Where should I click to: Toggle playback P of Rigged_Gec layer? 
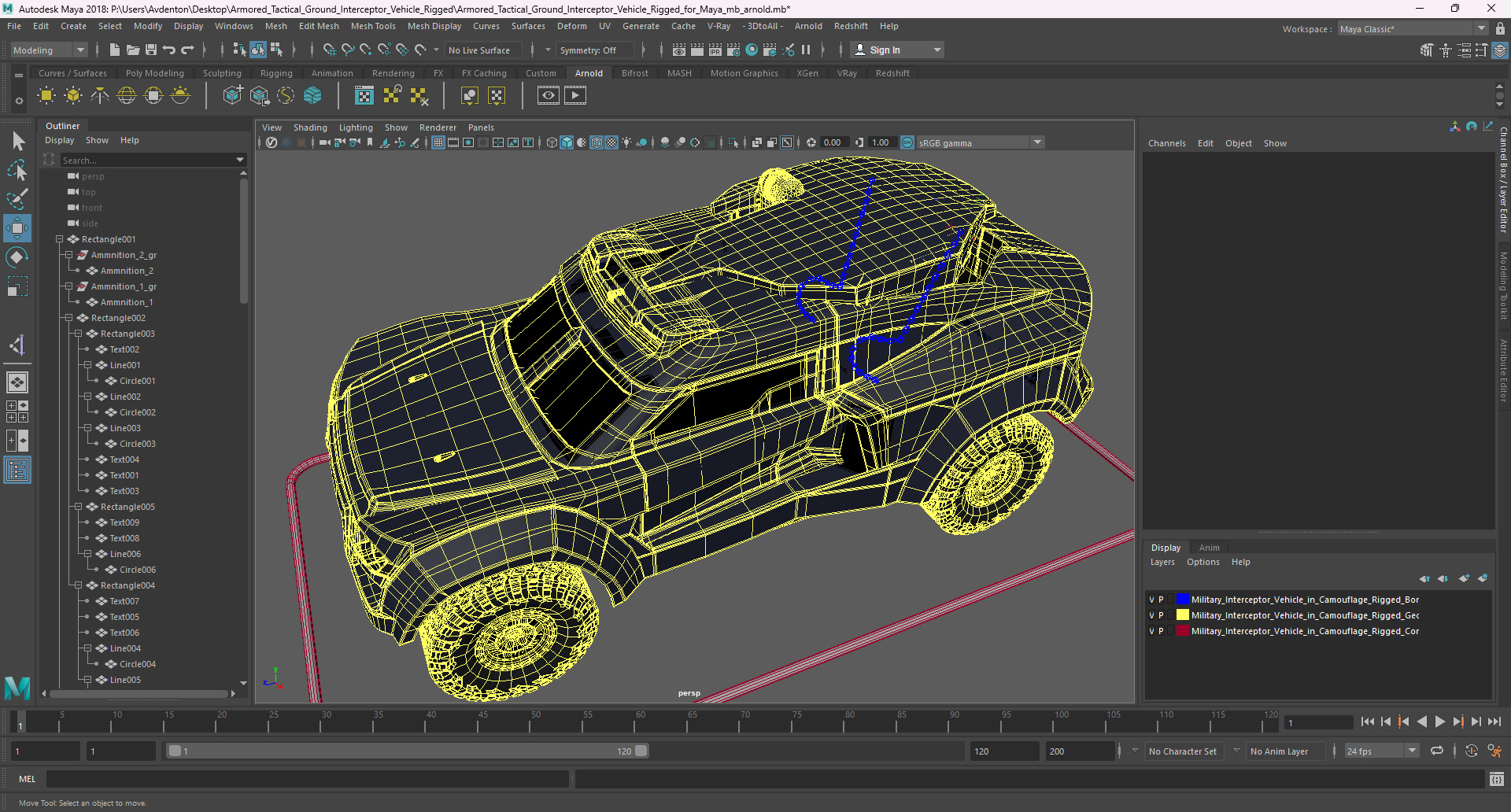tap(1161, 615)
